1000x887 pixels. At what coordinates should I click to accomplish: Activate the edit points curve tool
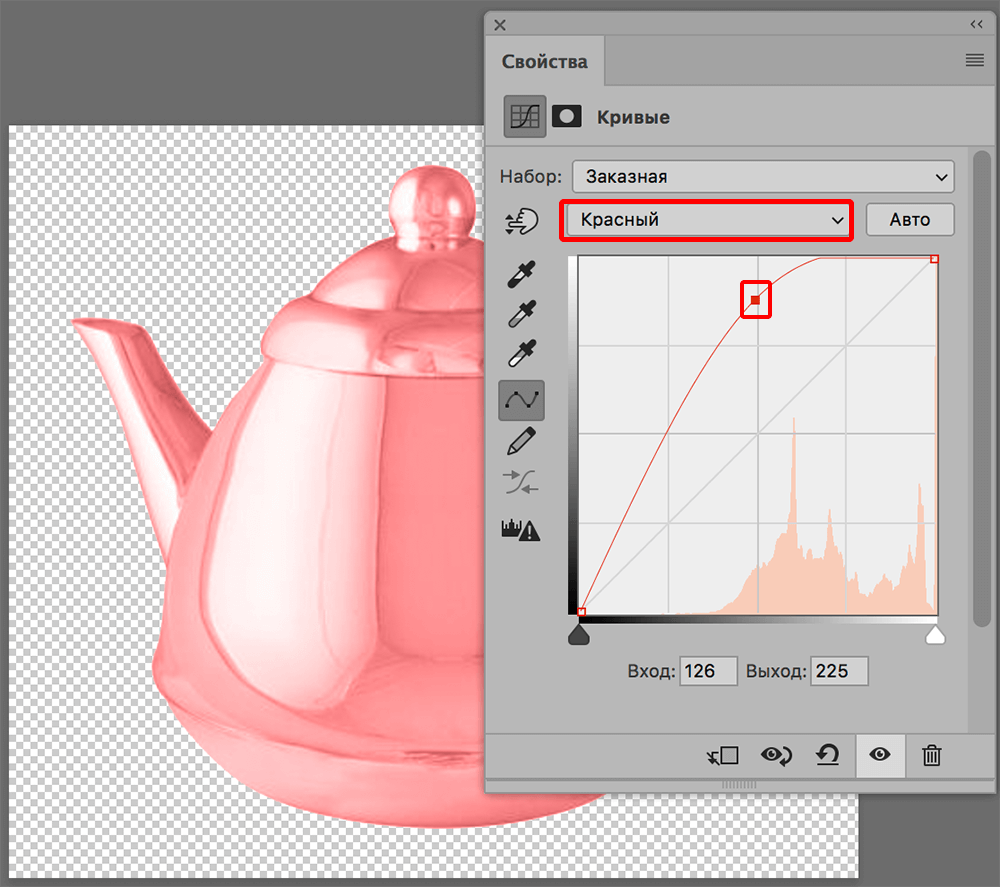[x=521, y=400]
